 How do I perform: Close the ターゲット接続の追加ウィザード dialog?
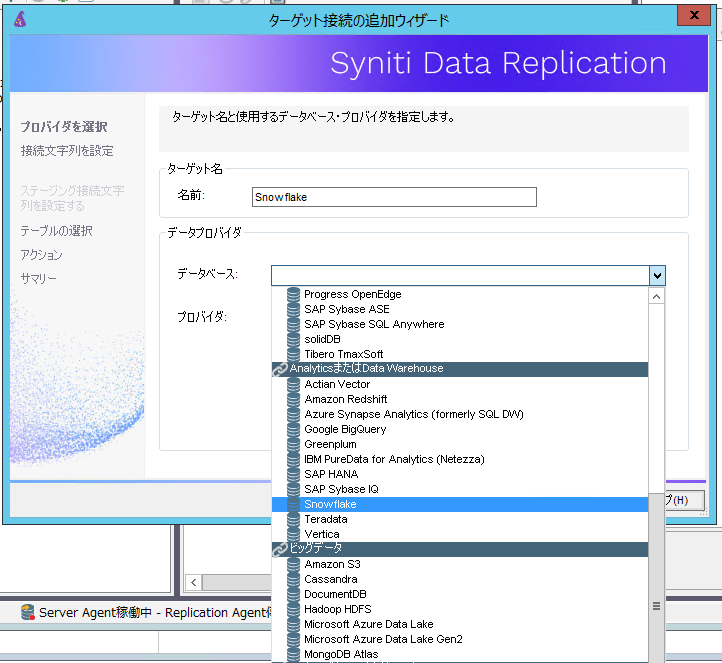coord(694,16)
